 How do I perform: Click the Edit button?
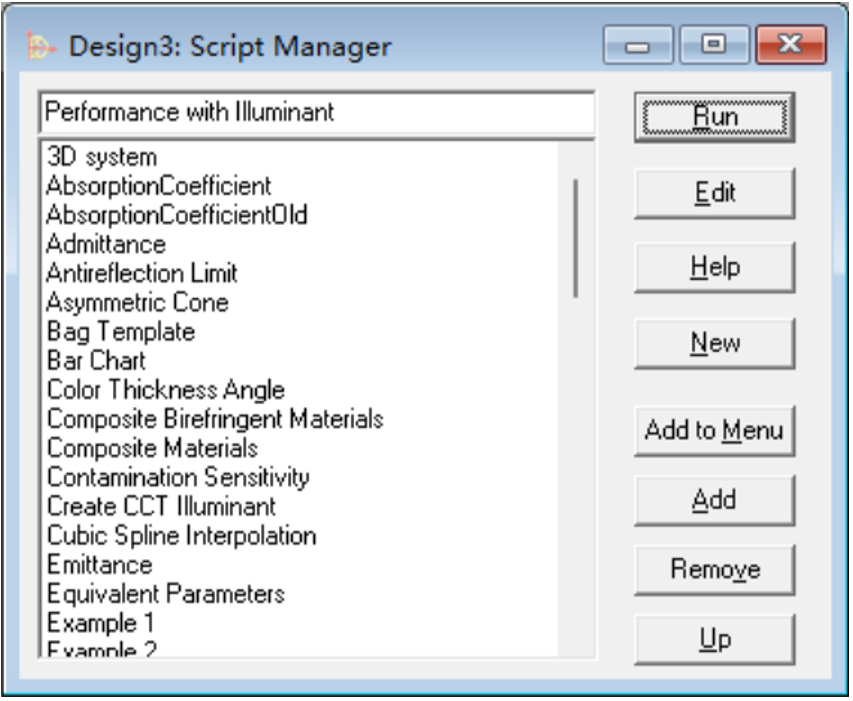click(x=714, y=193)
